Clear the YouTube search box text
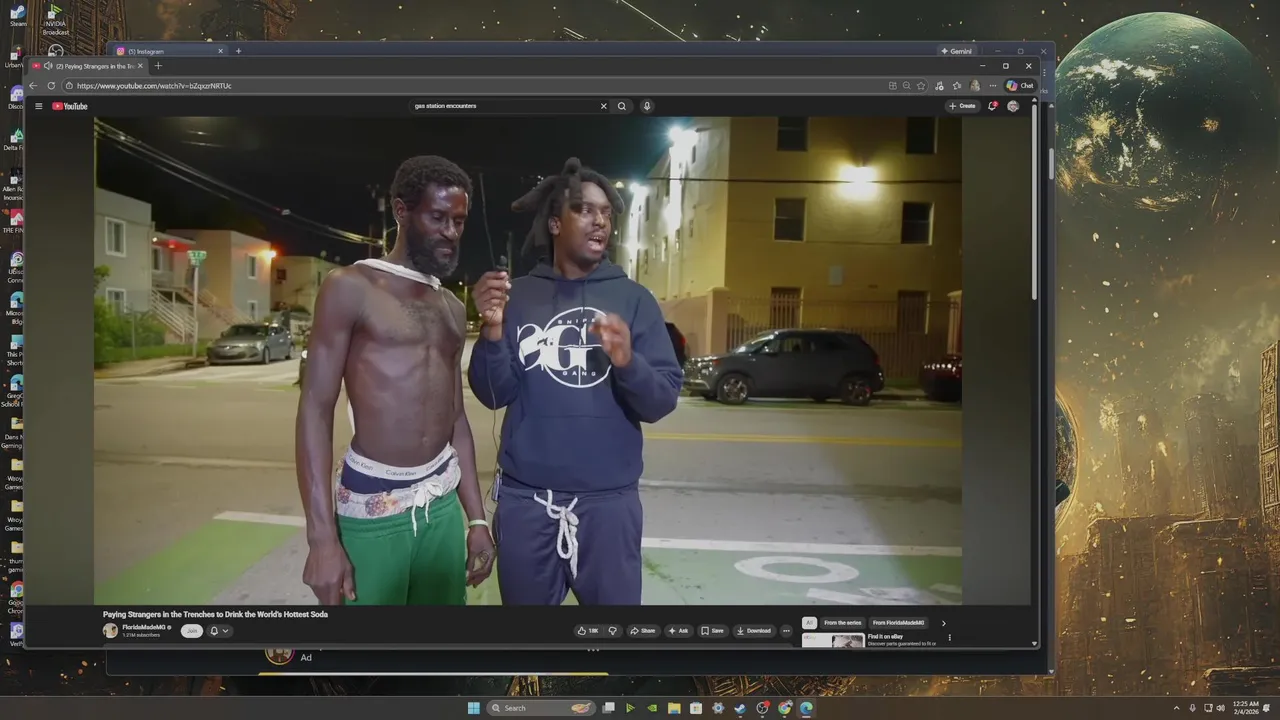Image resolution: width=1280 pixels, height=720 pixels. [x=603, y=106]
